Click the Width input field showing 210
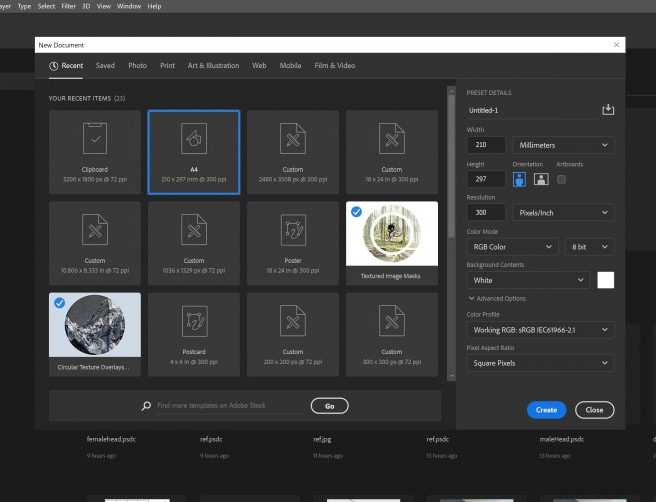 486,145
